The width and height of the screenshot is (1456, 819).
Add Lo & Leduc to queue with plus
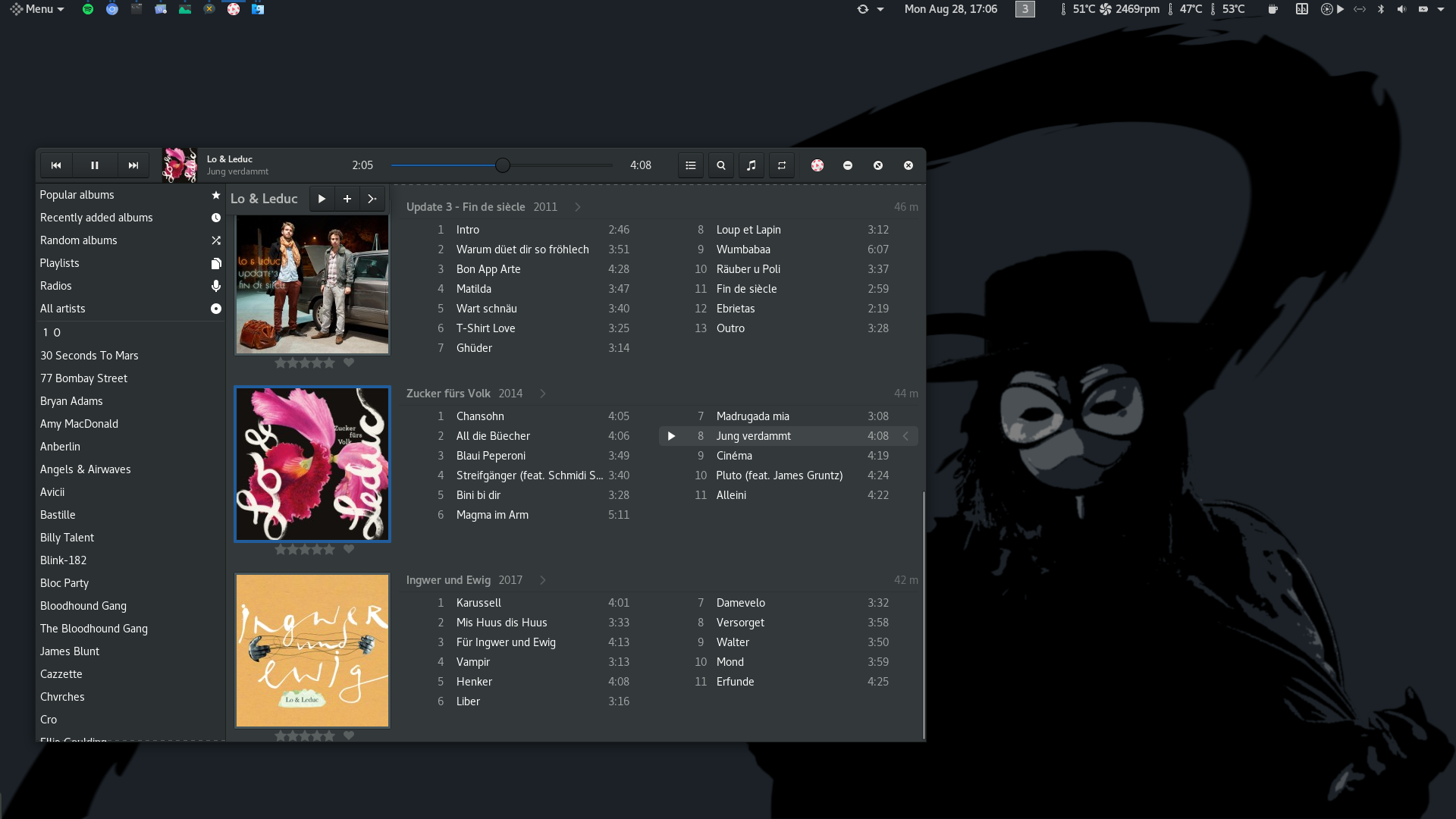347,199
